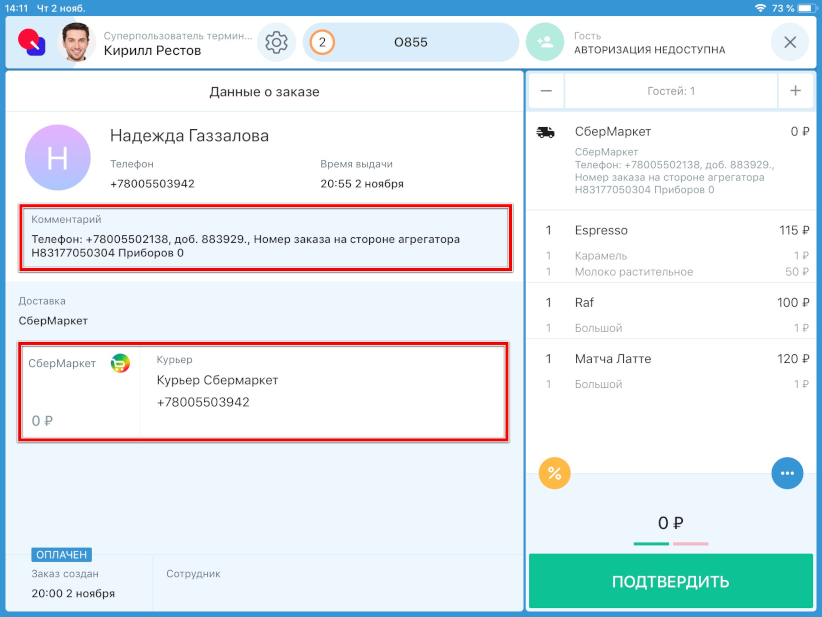Screen dimensions: 822x617
Task: Tap courier phone +78005503942
Action: pos(203,403)
